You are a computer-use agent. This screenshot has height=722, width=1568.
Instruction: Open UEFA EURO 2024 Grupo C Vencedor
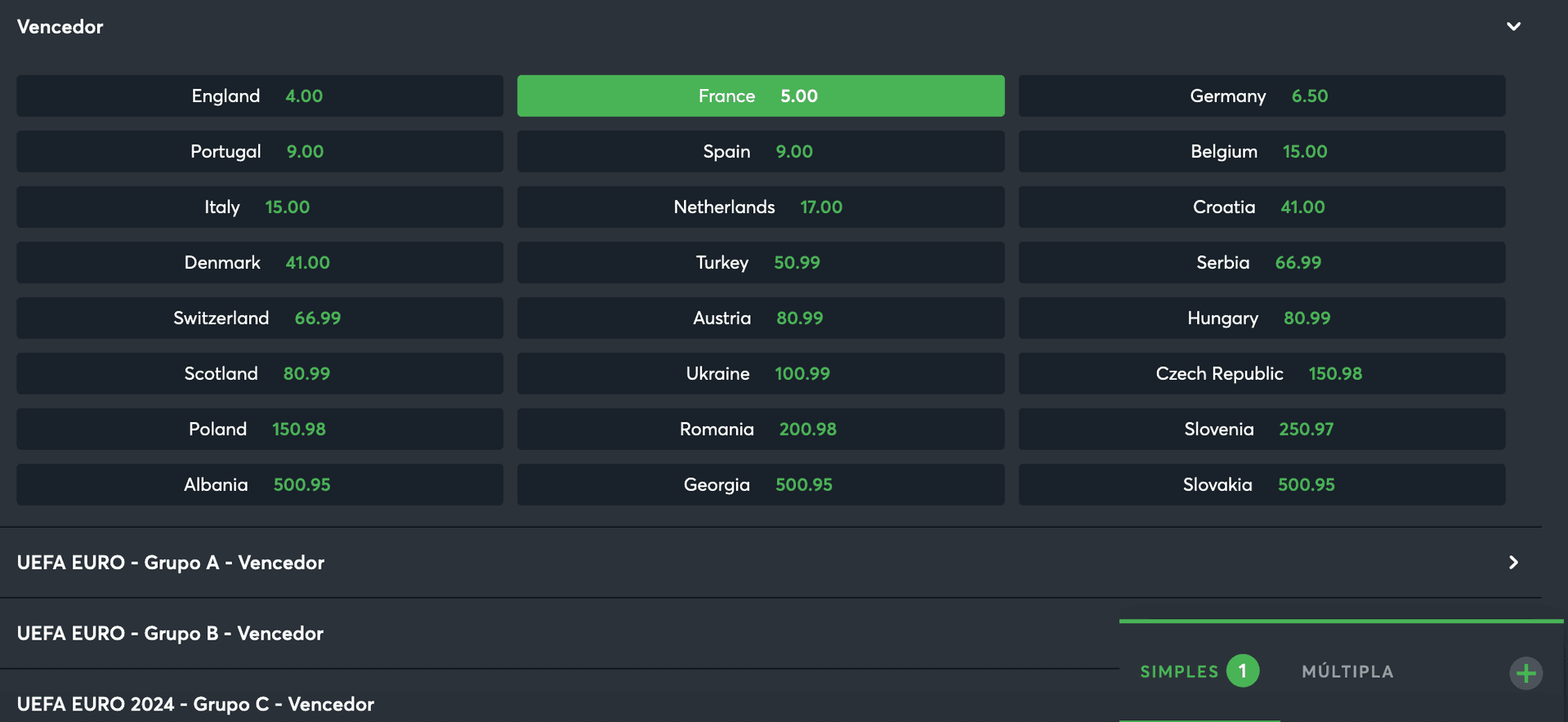(x=560, y=703)
